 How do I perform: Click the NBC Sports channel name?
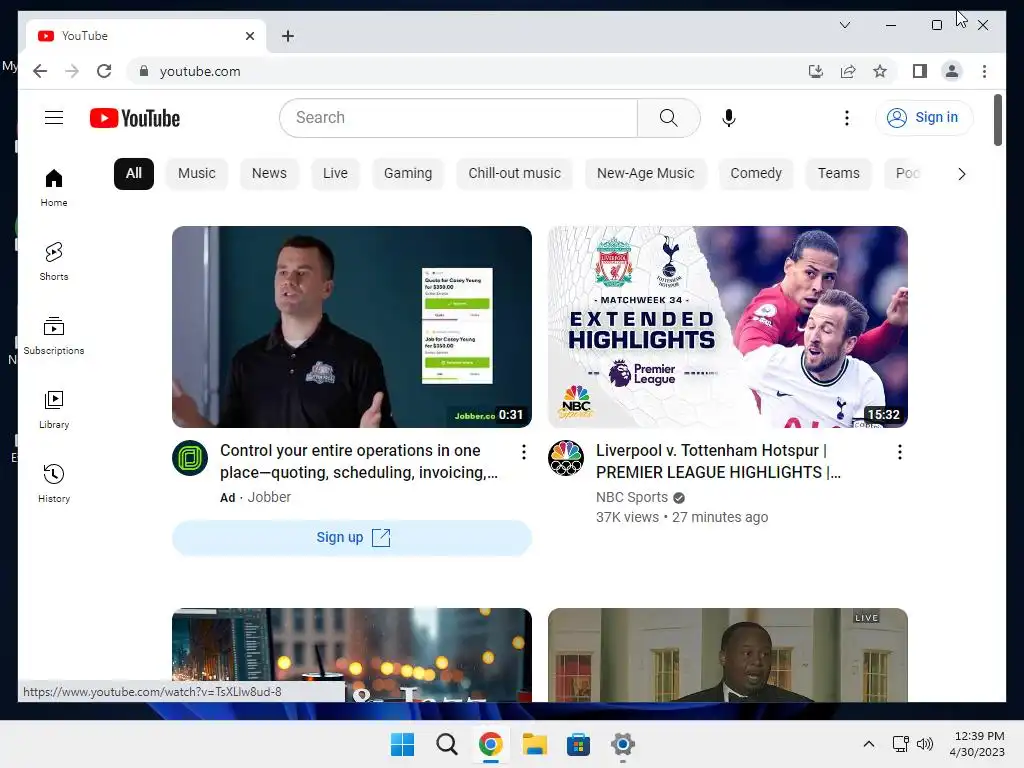pyautogui.click(x=632, y=497)
